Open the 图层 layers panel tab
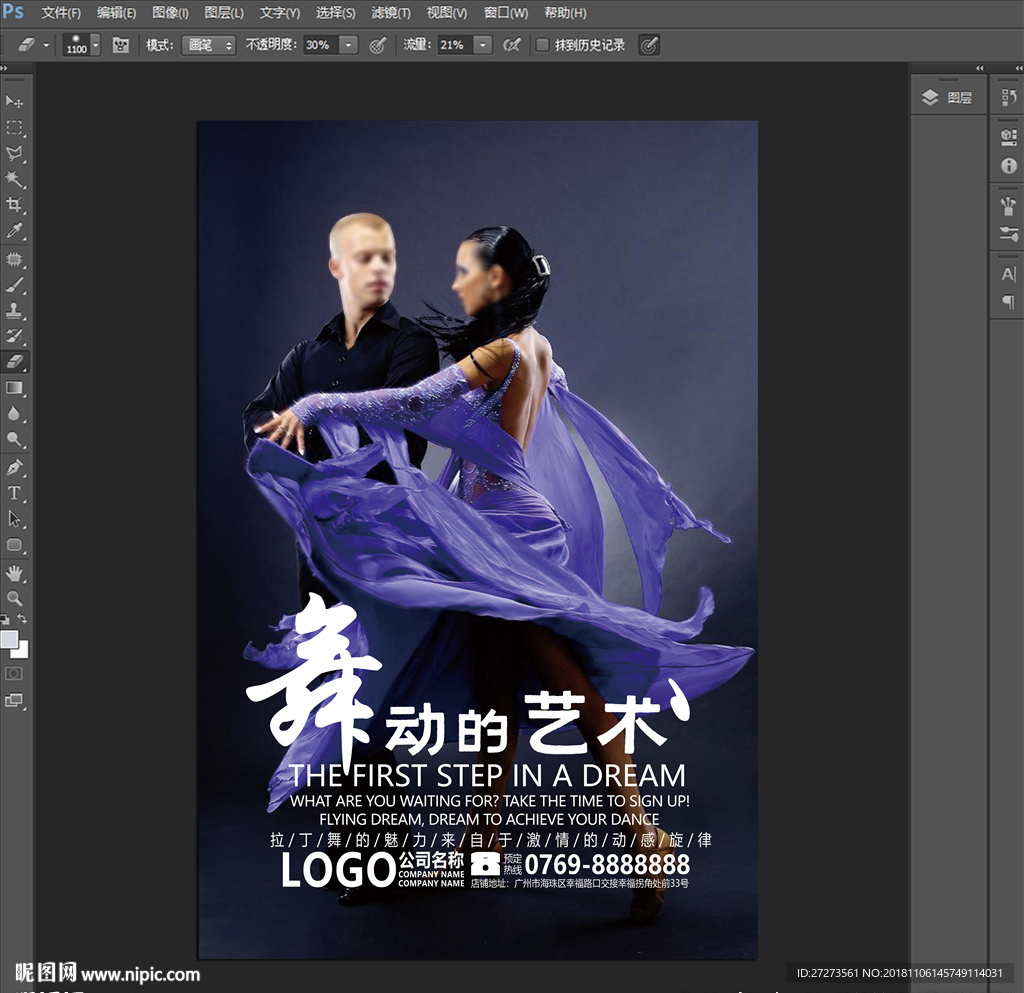This screenshot has height=993, width=1024. pos(948,98)
